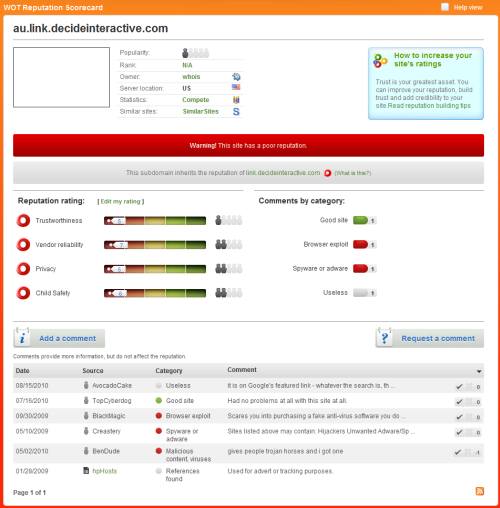Open the hpHosts source link
This screenshot has width=500, height=508.
click(x=105, y=471)
